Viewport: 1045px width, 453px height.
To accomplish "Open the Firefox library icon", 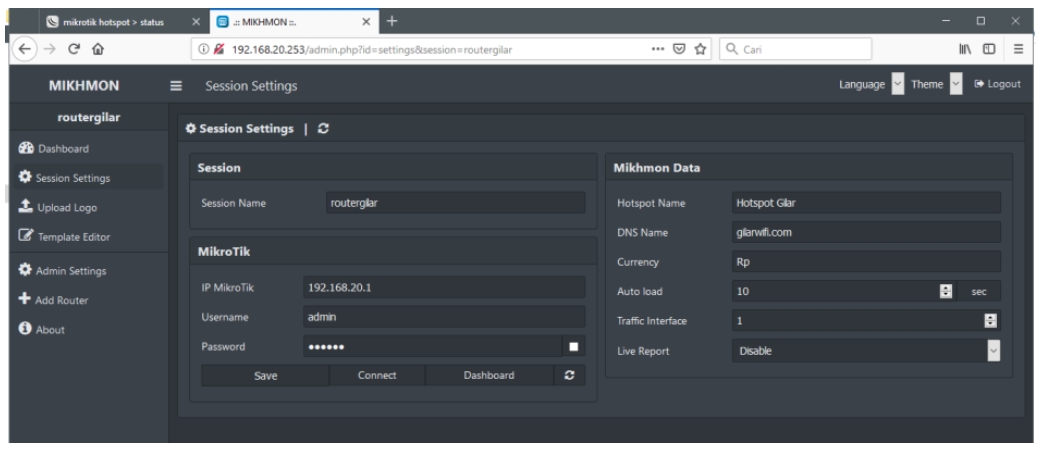I will pyautogui.click(x=965, y=49).
